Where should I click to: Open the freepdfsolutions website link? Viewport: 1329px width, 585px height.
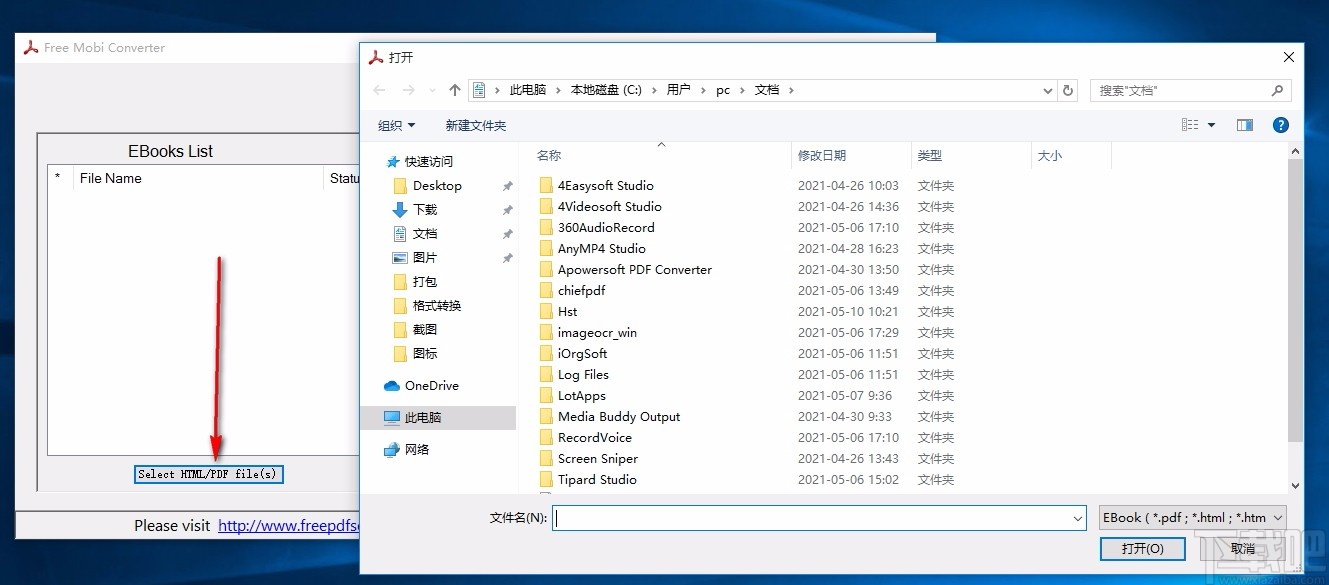tap(288, 525)
